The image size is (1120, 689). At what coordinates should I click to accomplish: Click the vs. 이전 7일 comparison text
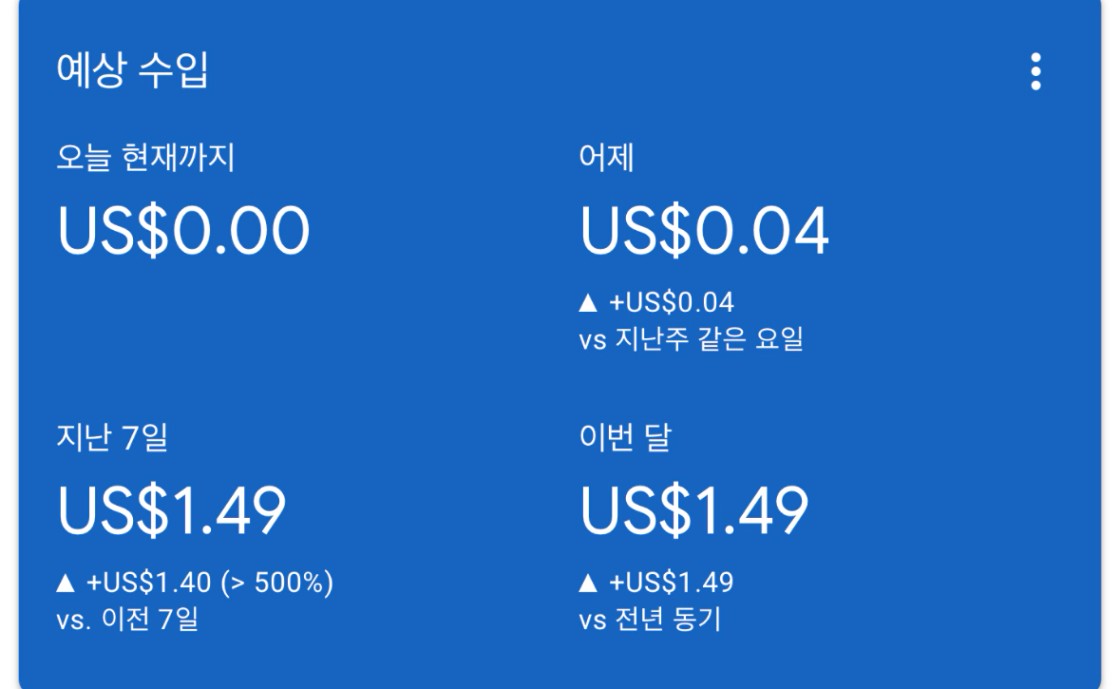tap(127, 620)
